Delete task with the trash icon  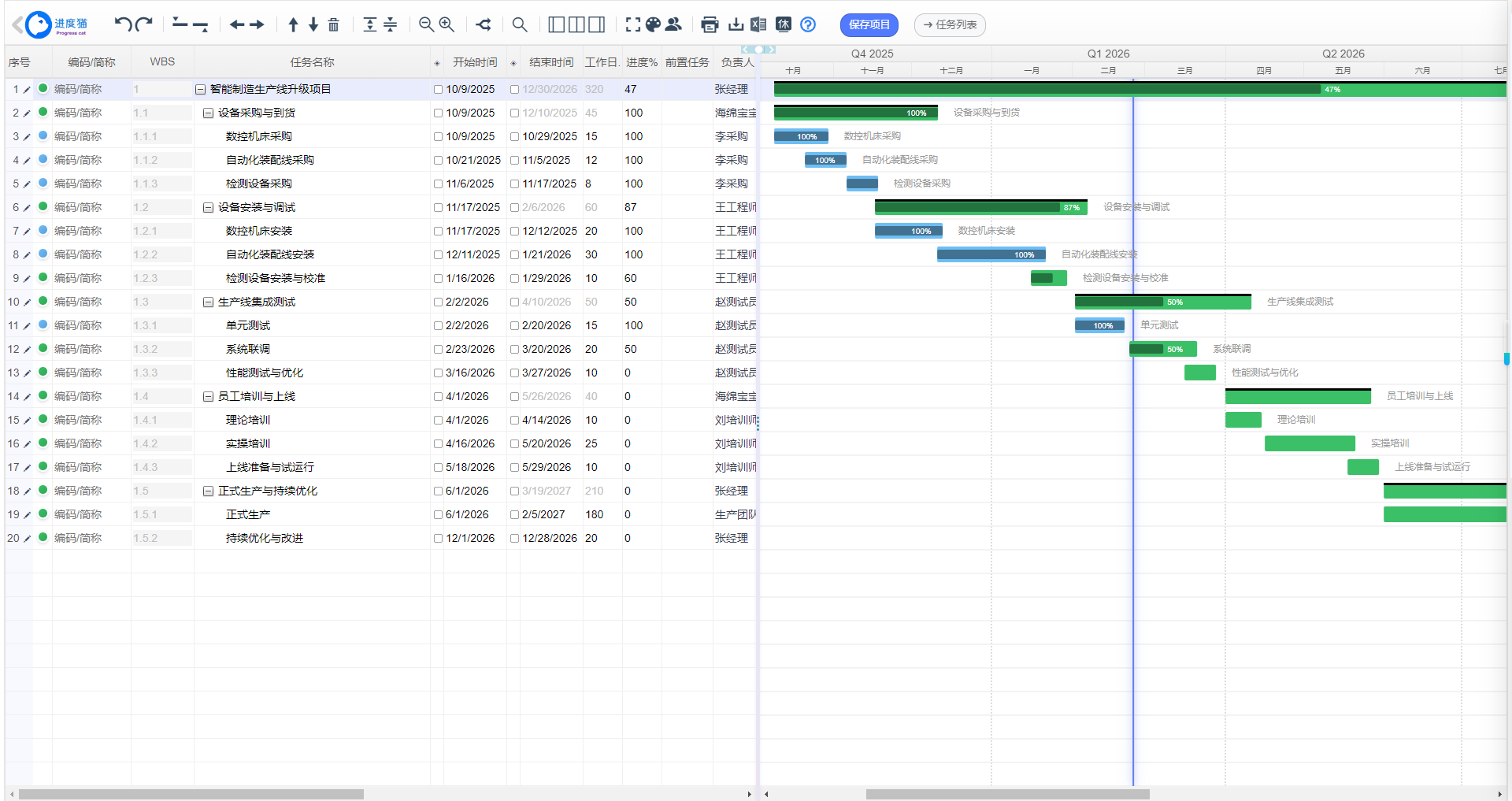tap(334, 24)
